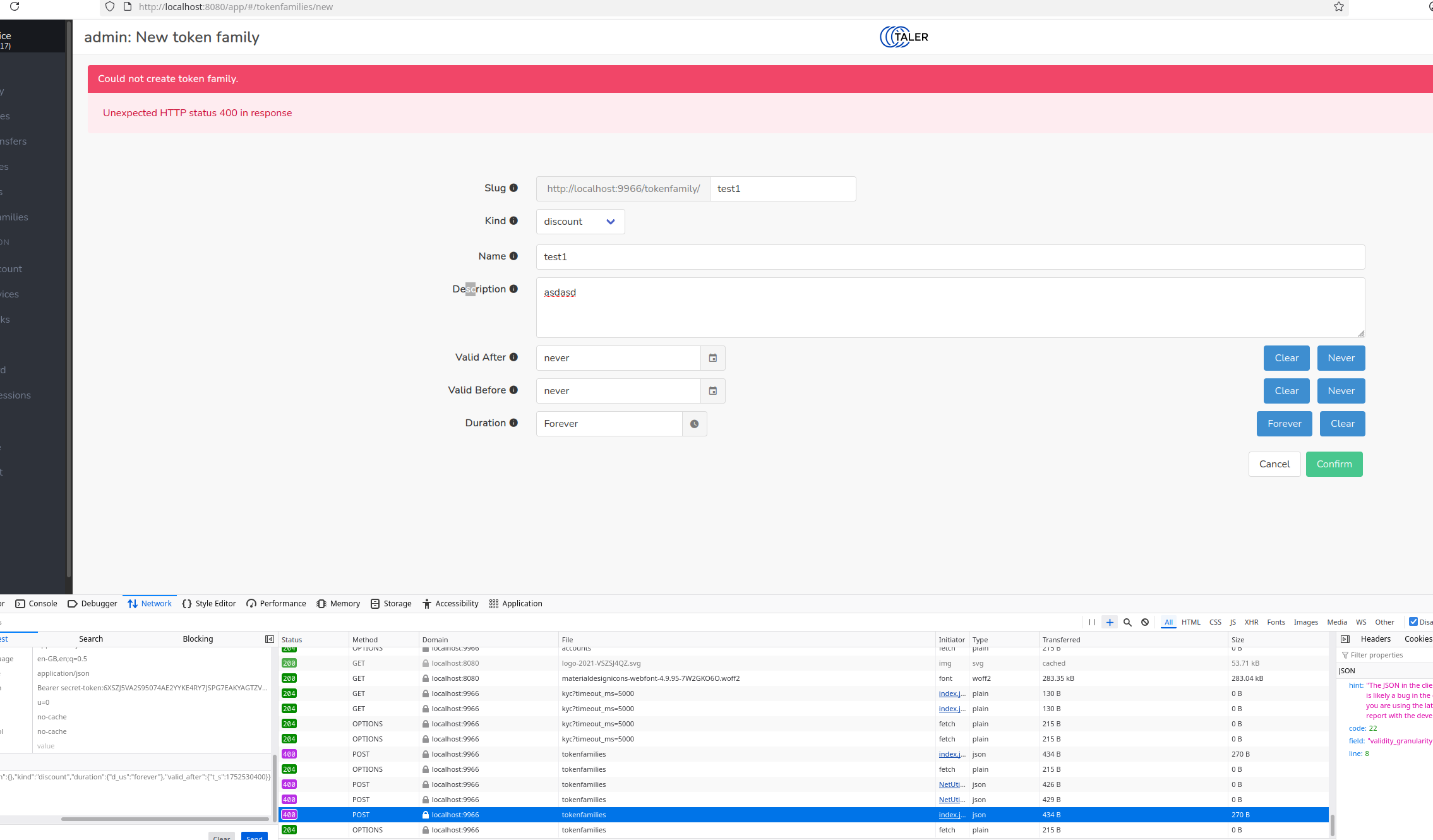This screenshot has height=840, width=1433.
Task: Open network search magnifier
Action: point(1127,622)
